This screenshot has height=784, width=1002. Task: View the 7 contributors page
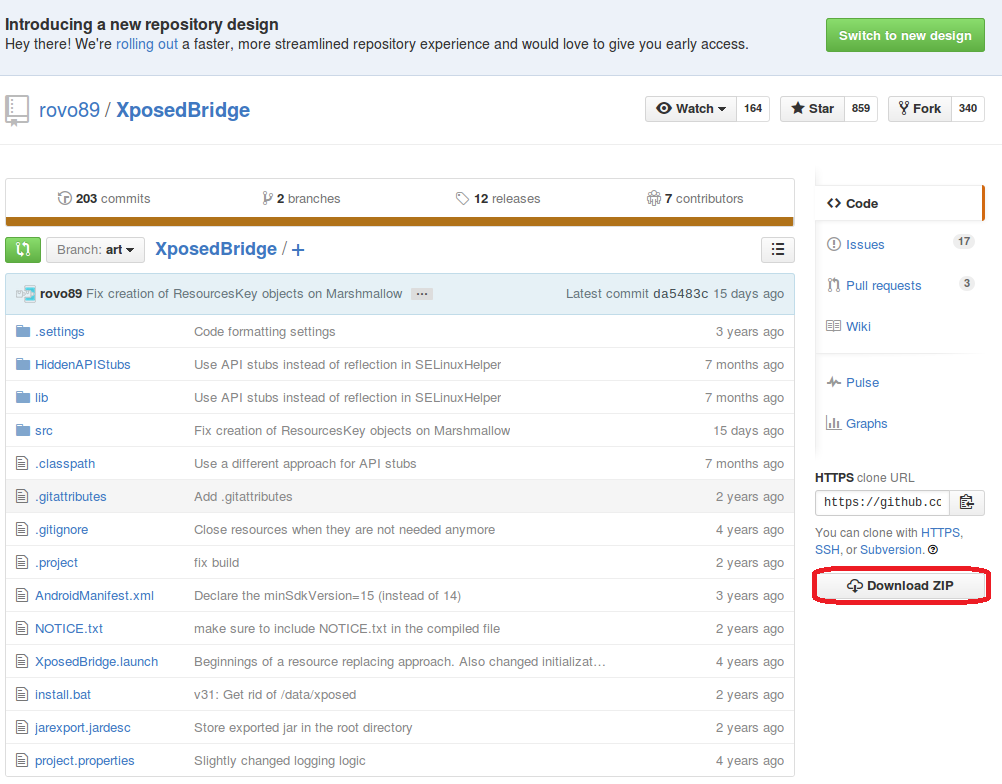(695, 199)
